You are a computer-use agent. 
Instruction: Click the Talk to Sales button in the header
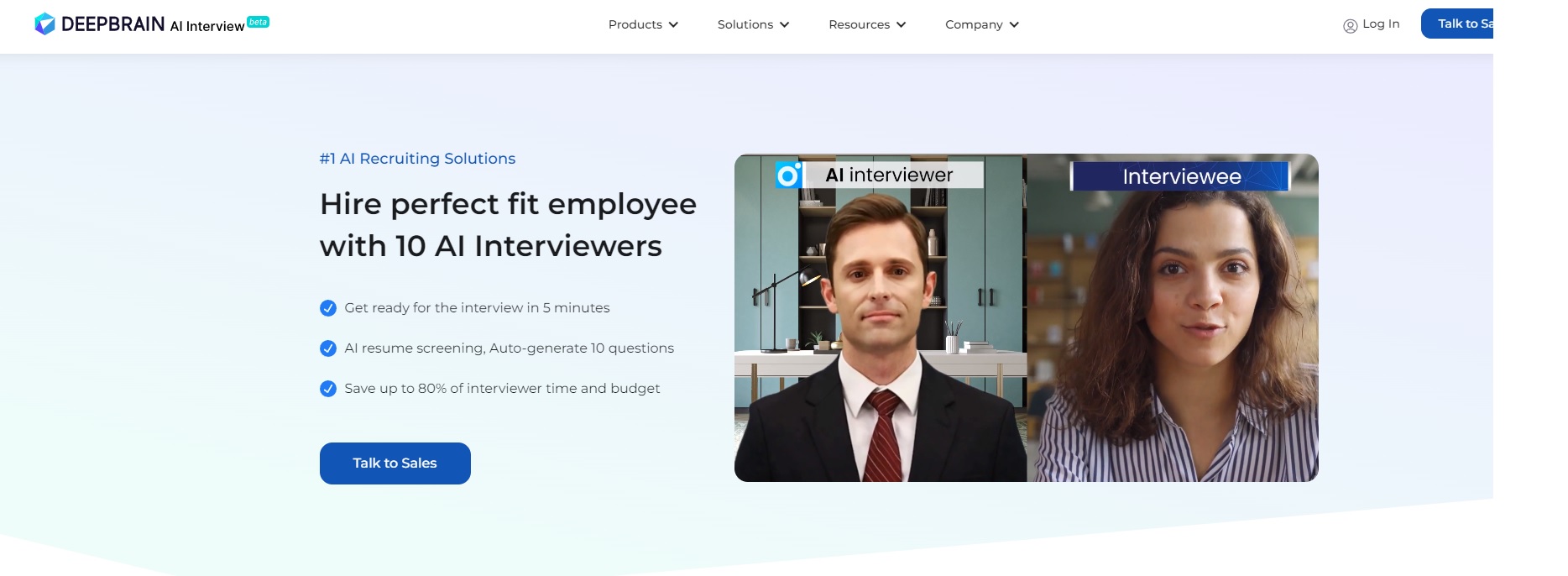click(1457, 24)
